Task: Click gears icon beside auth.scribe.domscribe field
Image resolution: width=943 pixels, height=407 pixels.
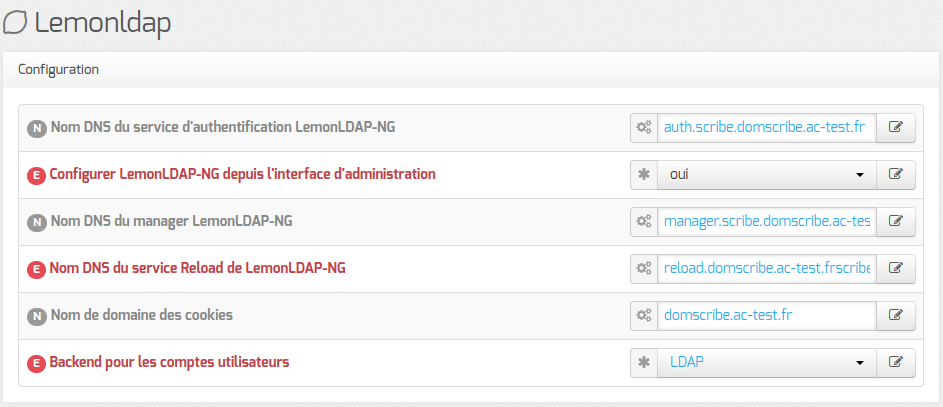Action: [x=644, y=127]
